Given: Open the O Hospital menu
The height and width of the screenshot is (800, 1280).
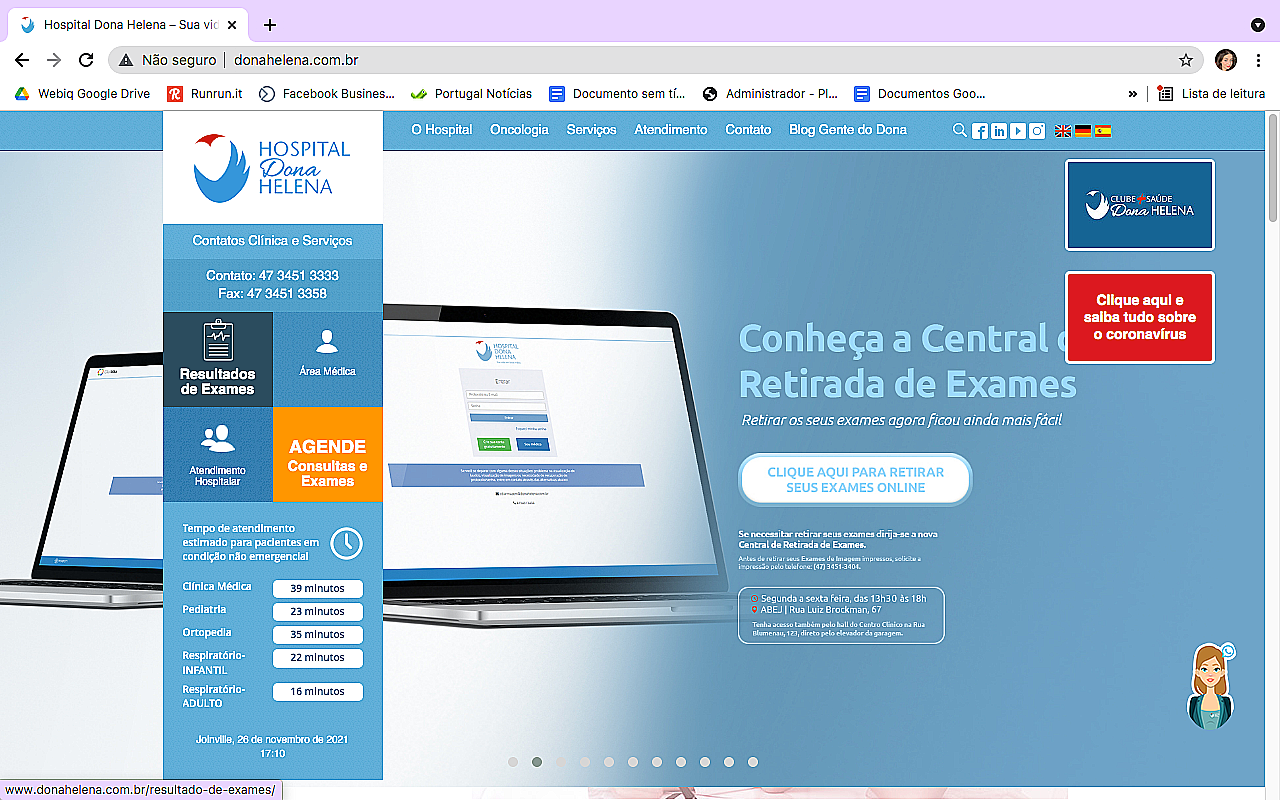Looking at the screenshot, I should pos(442,130).
